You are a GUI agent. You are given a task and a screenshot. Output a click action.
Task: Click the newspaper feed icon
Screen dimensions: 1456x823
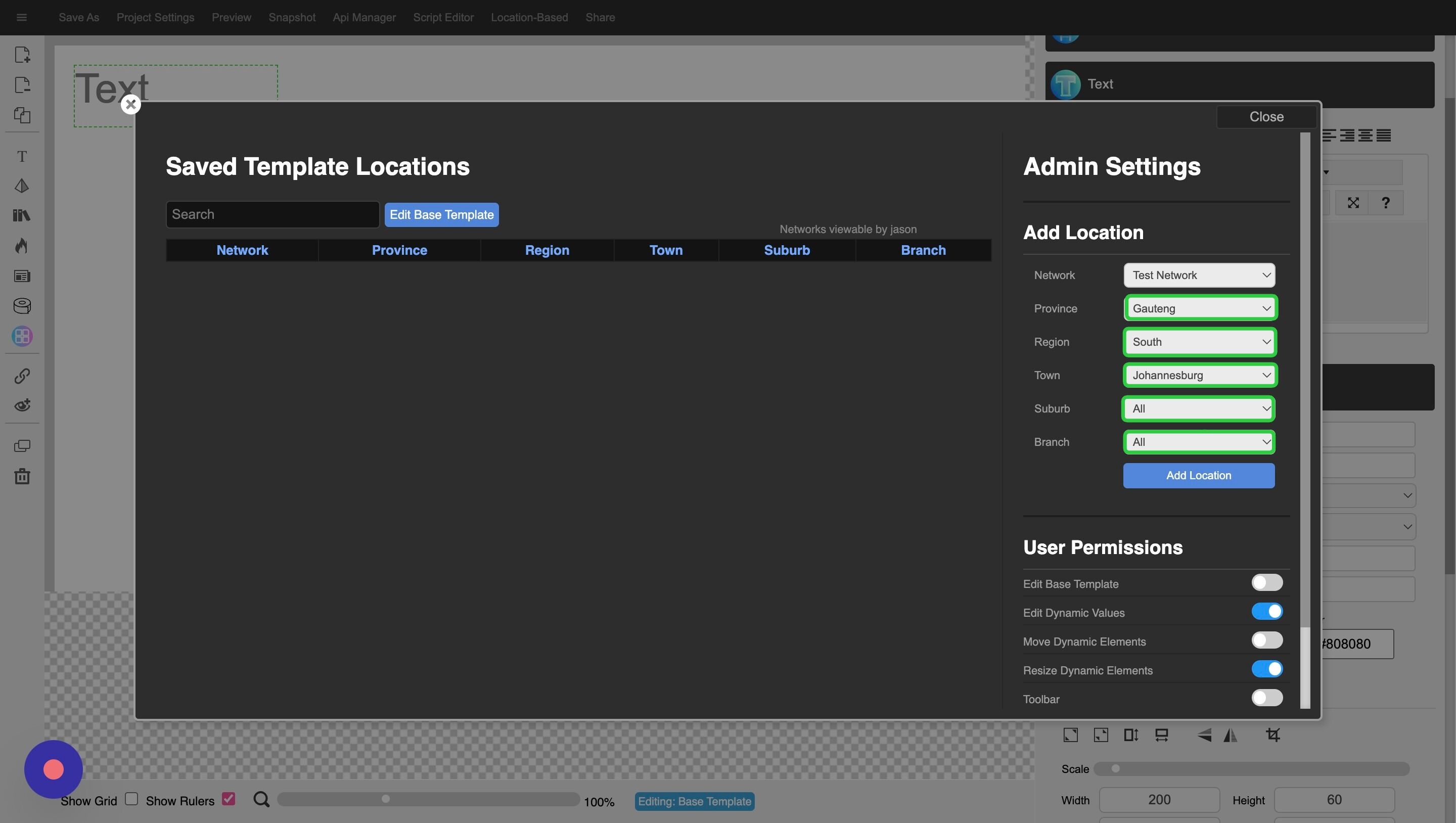tap(22, 277)
